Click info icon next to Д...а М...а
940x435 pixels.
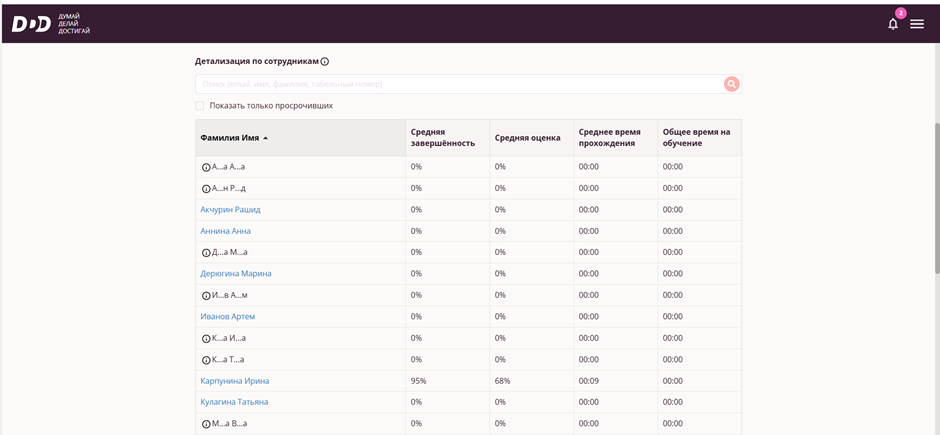[x=206, y=253]
